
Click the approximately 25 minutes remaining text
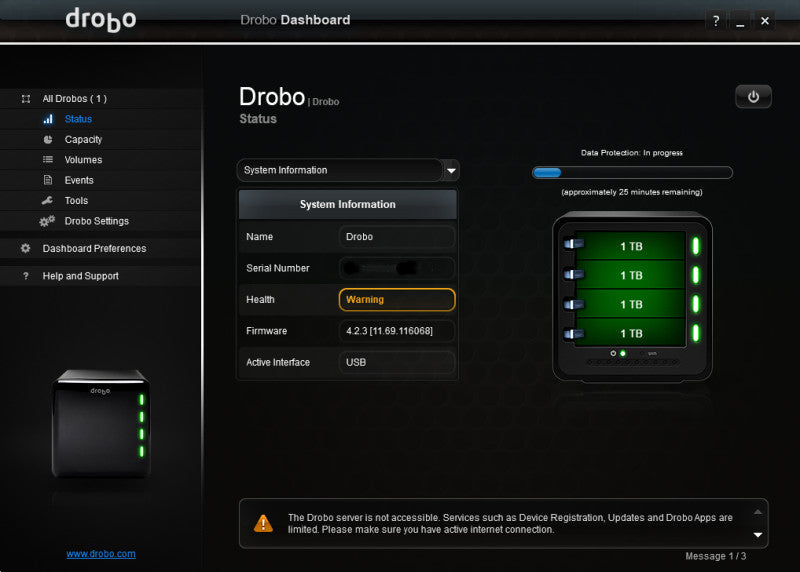coord(632,192)
